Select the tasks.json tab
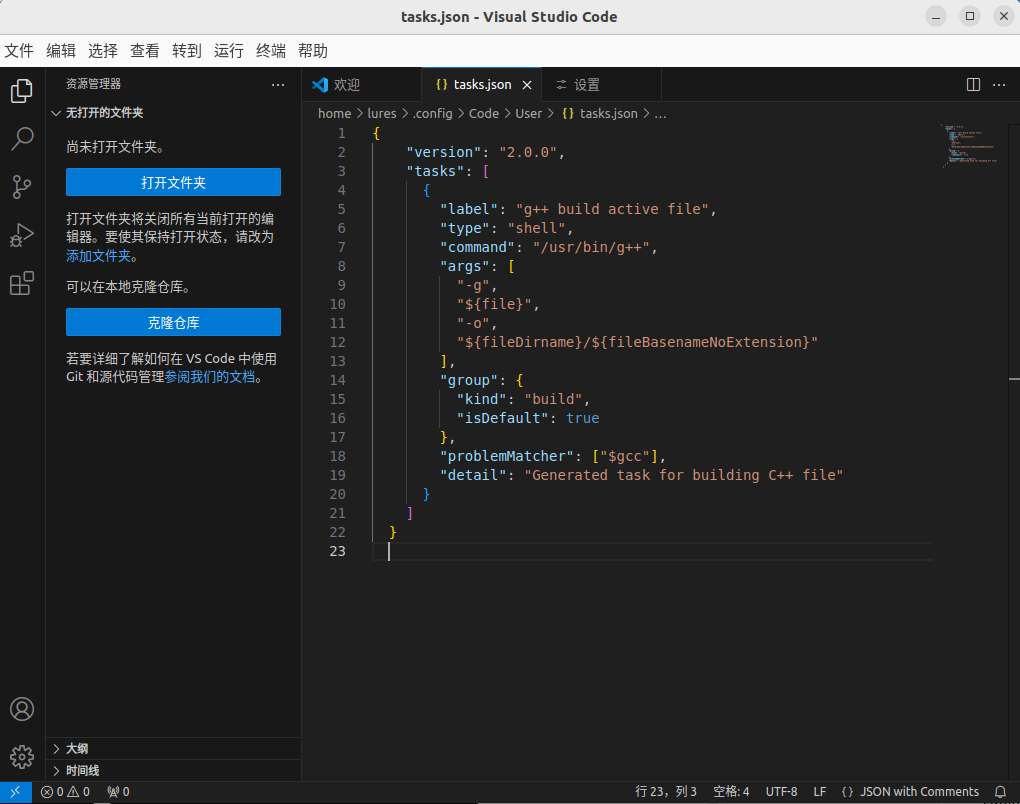This screenshot has height=804, width=1020. click(x=482, y=85)
